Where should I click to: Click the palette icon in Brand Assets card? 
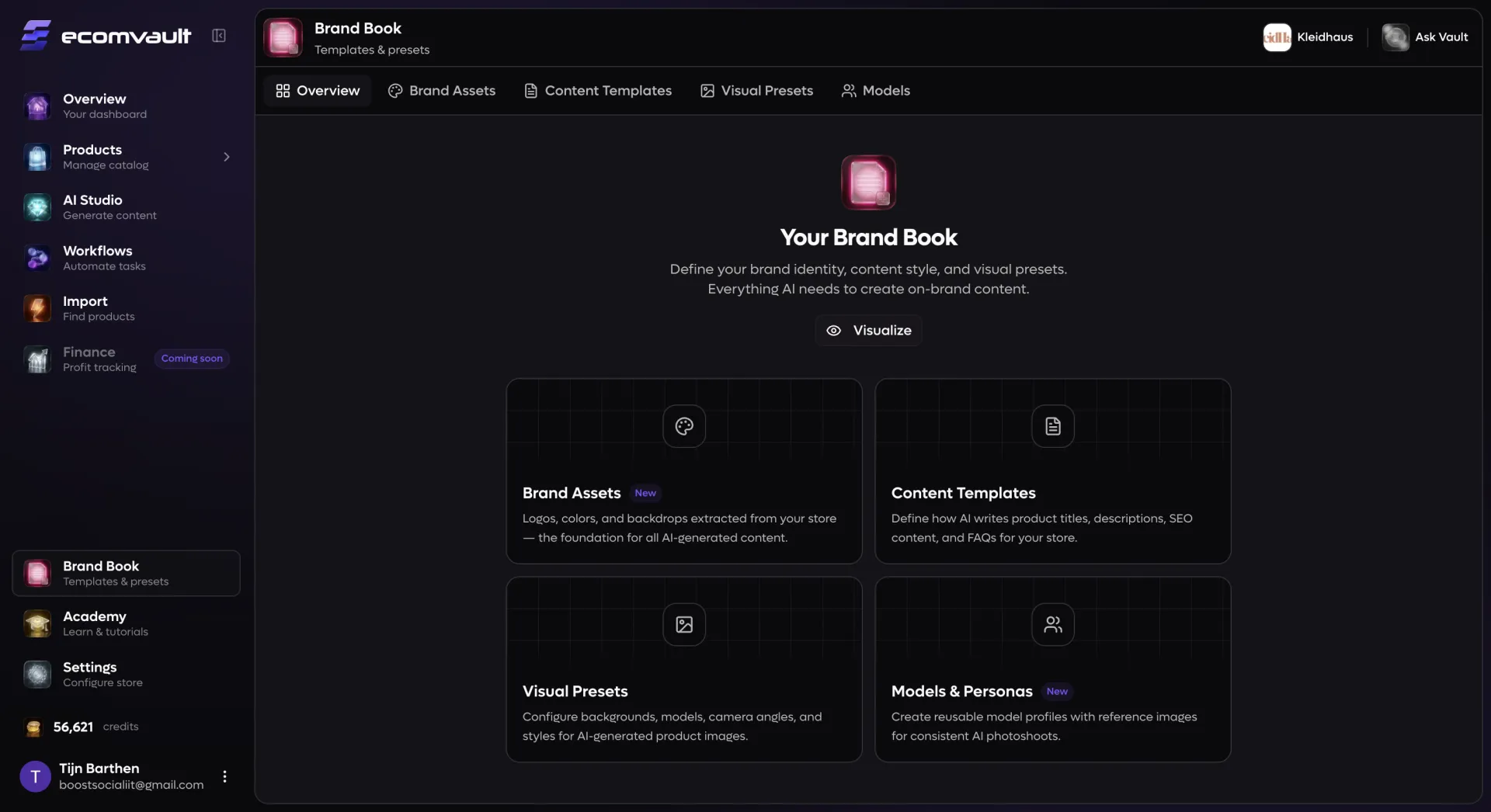tap(683, 426)
